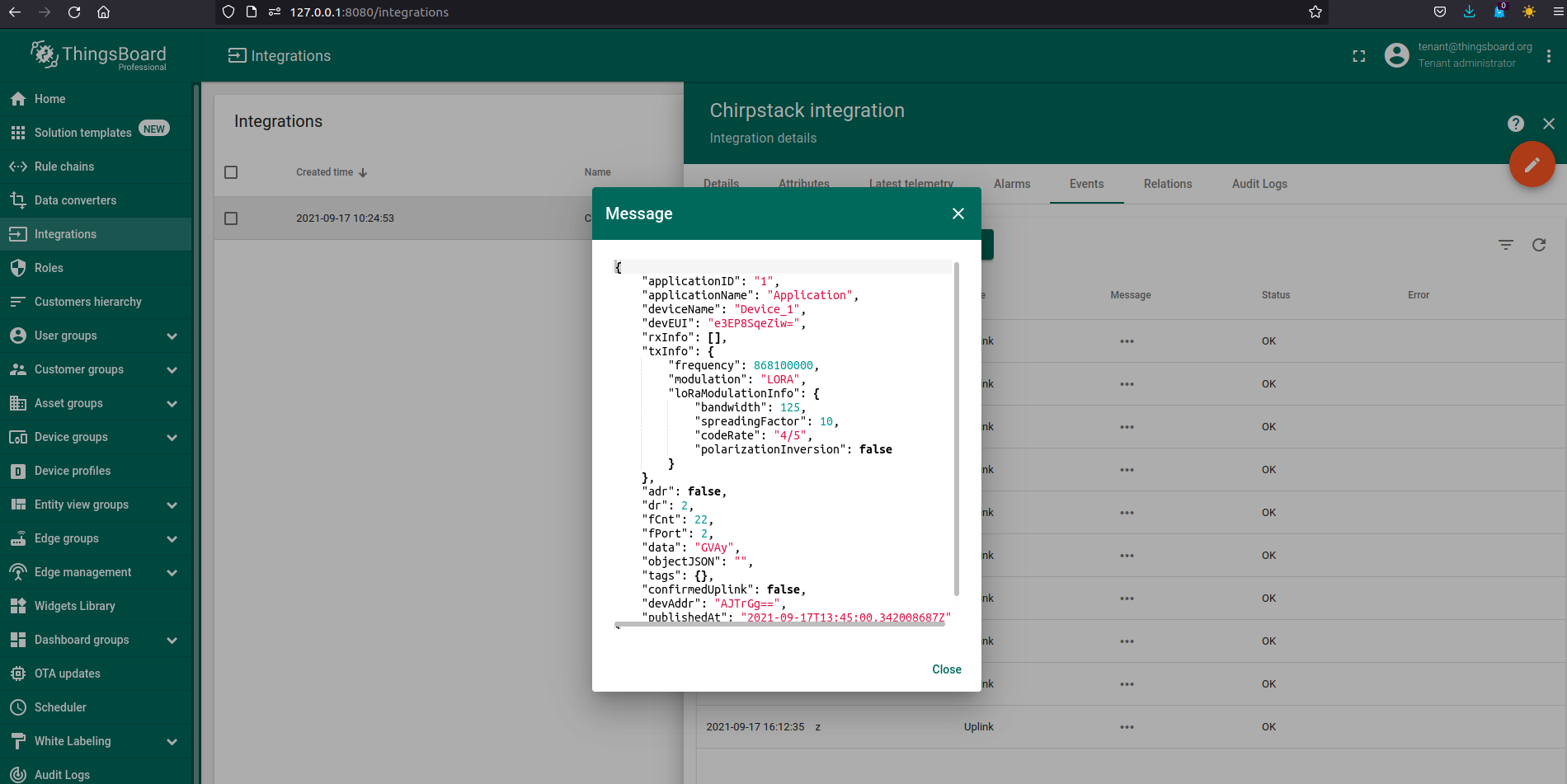This screenshot has height=784, width=1567.
Task: Open Widgets Library
Action: click(96, 606)
